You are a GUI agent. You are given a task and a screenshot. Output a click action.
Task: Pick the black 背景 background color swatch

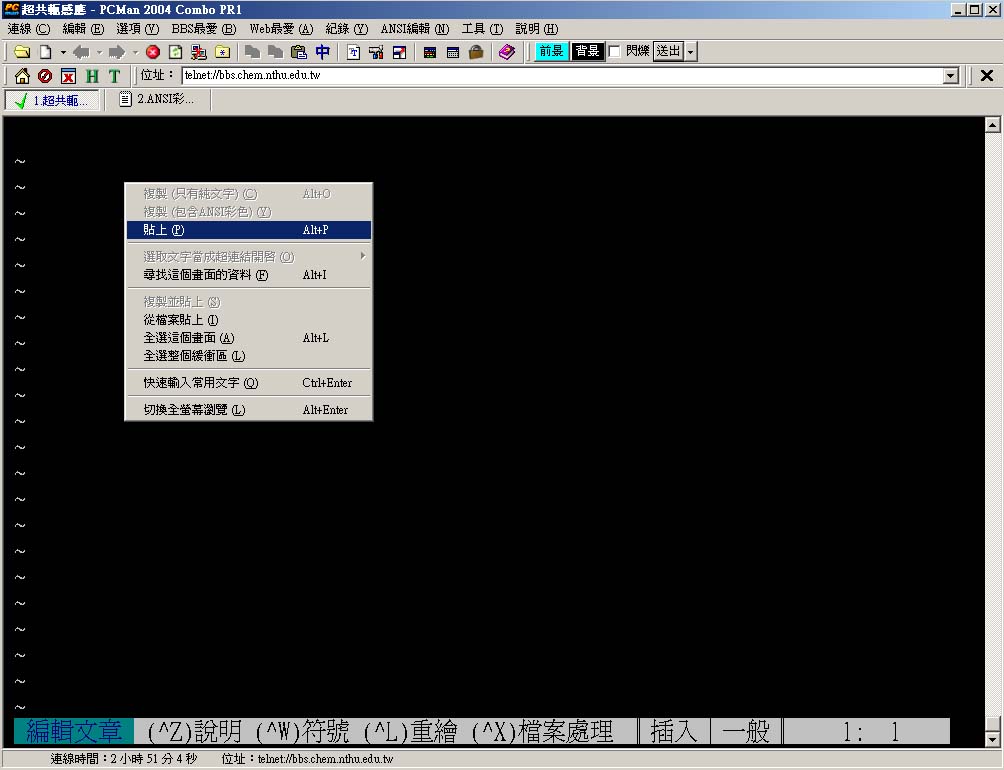(588, 51)
